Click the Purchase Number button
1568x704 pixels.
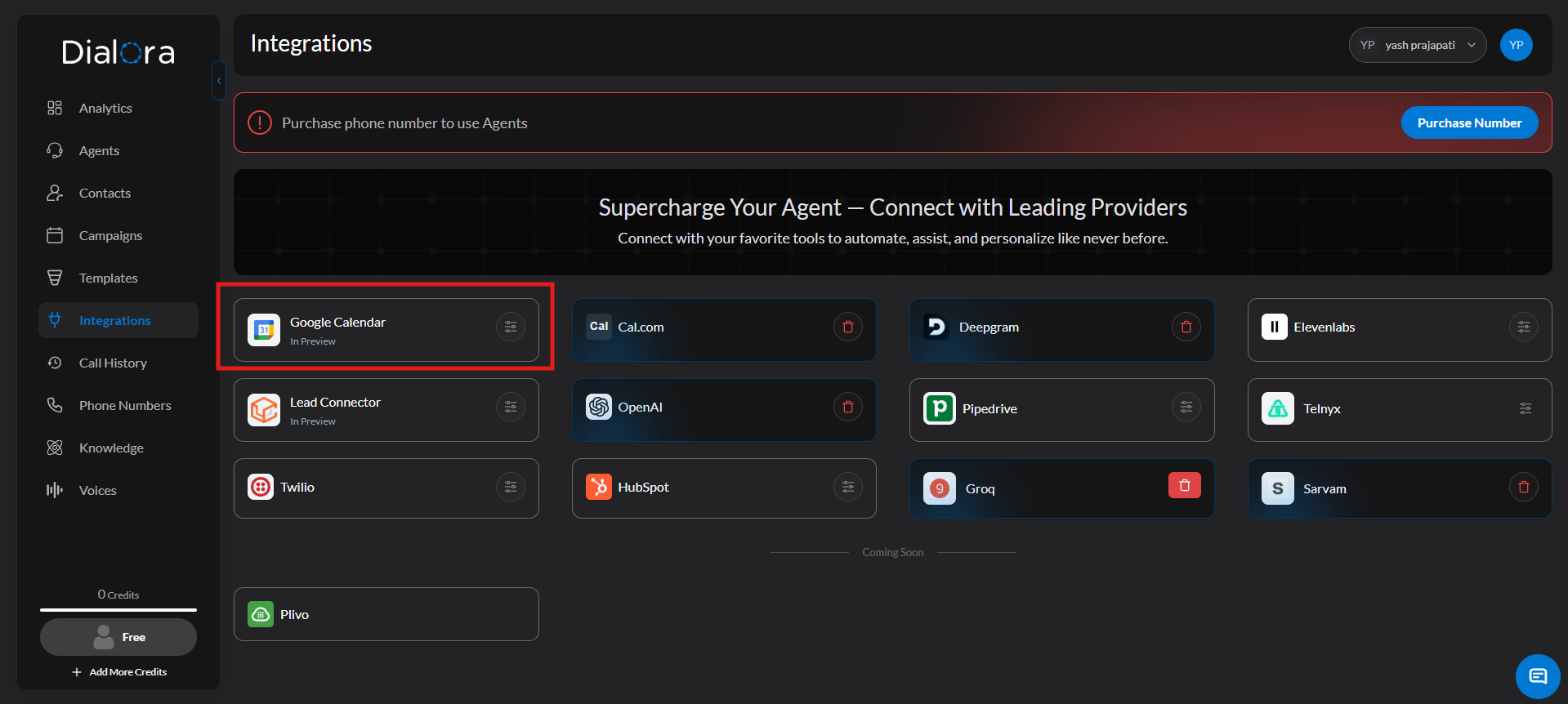pos(1468,123)
